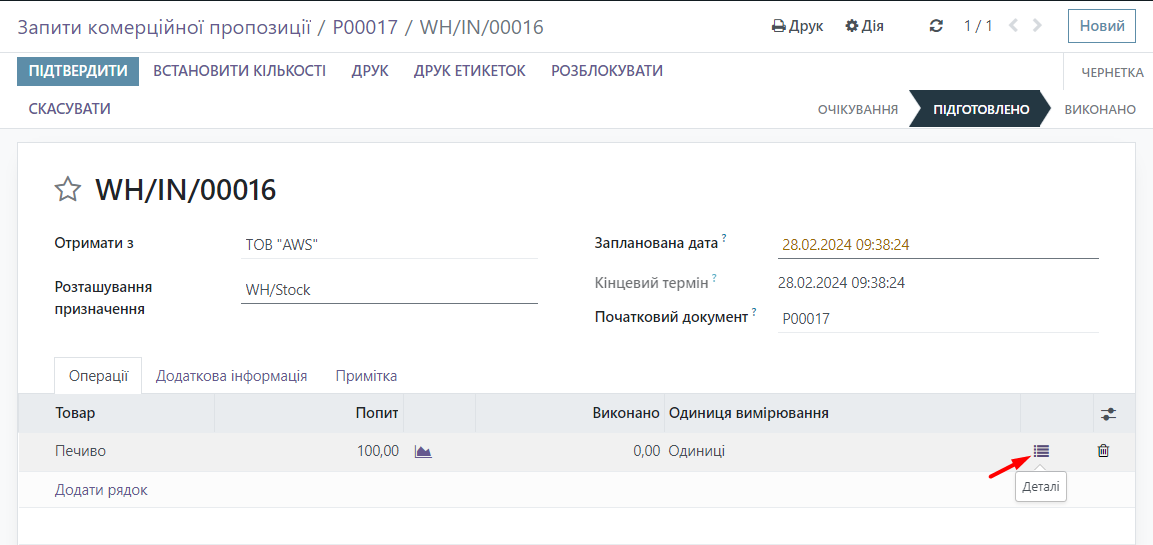The width and height of the screenshot is (1153, 545).
Task: Click the Запланована дата date field
Action: [937, 245]
